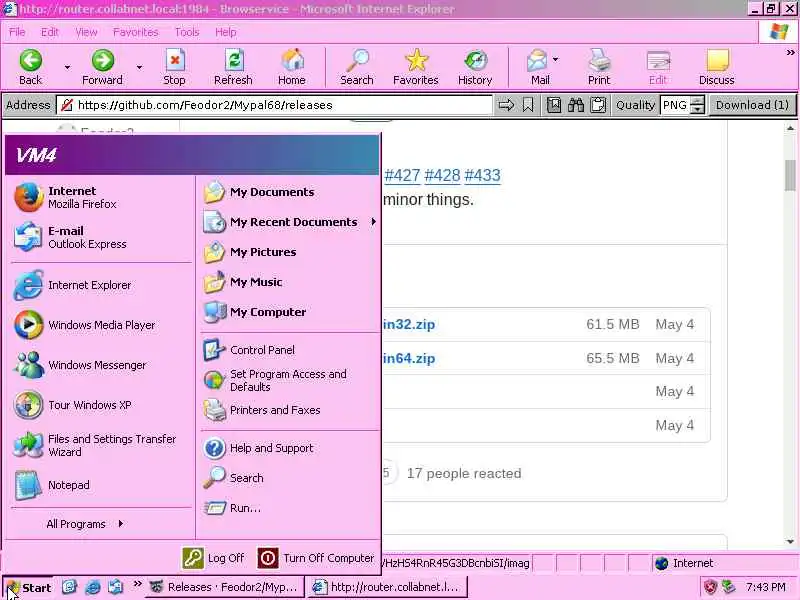Viewport: 800px width, 600px height.
Task: Launch Internet Explorer from Start menu
Action: pos(101,285)
